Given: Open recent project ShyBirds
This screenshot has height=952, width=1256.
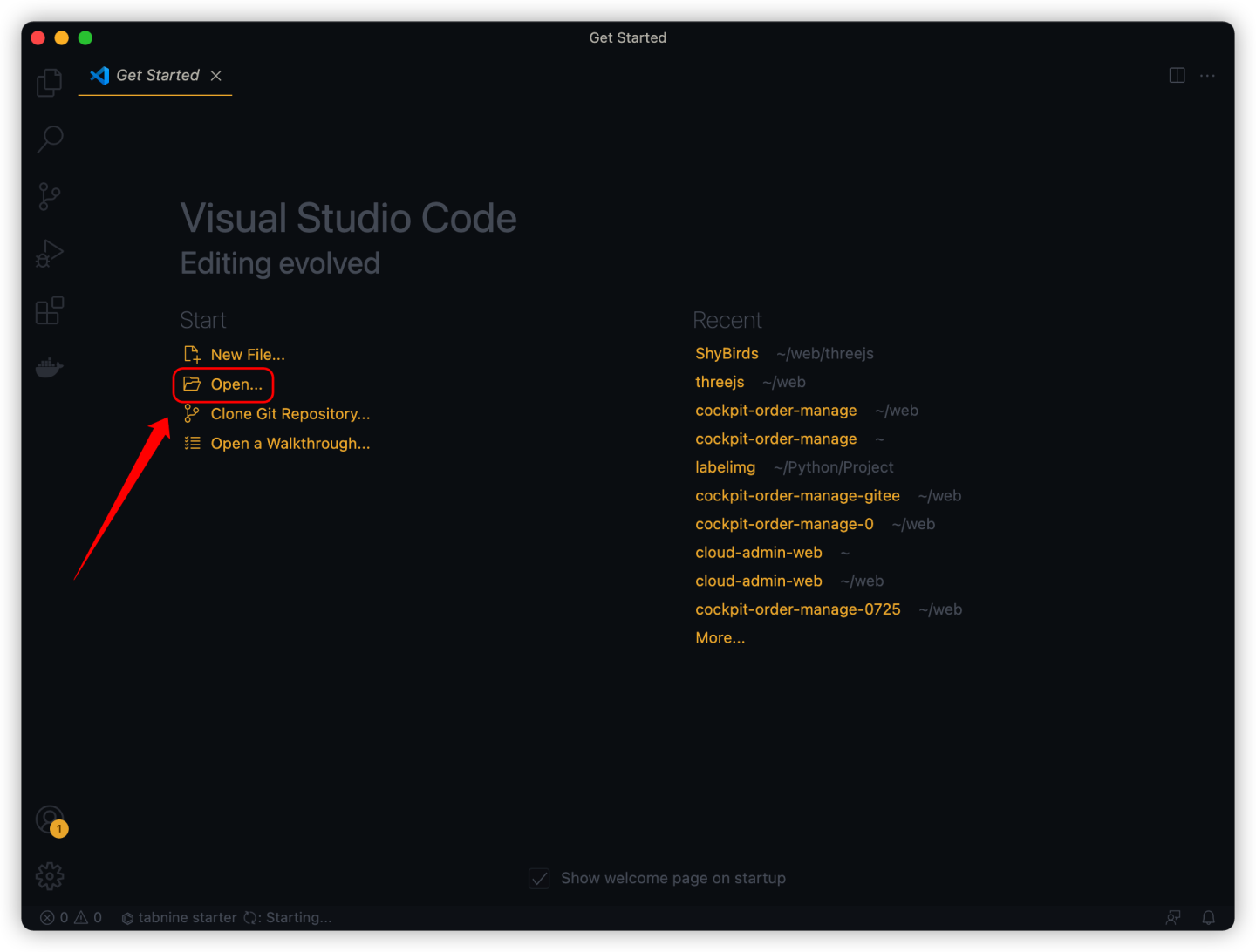Looking at the screenshot, I should click(727, 353).
